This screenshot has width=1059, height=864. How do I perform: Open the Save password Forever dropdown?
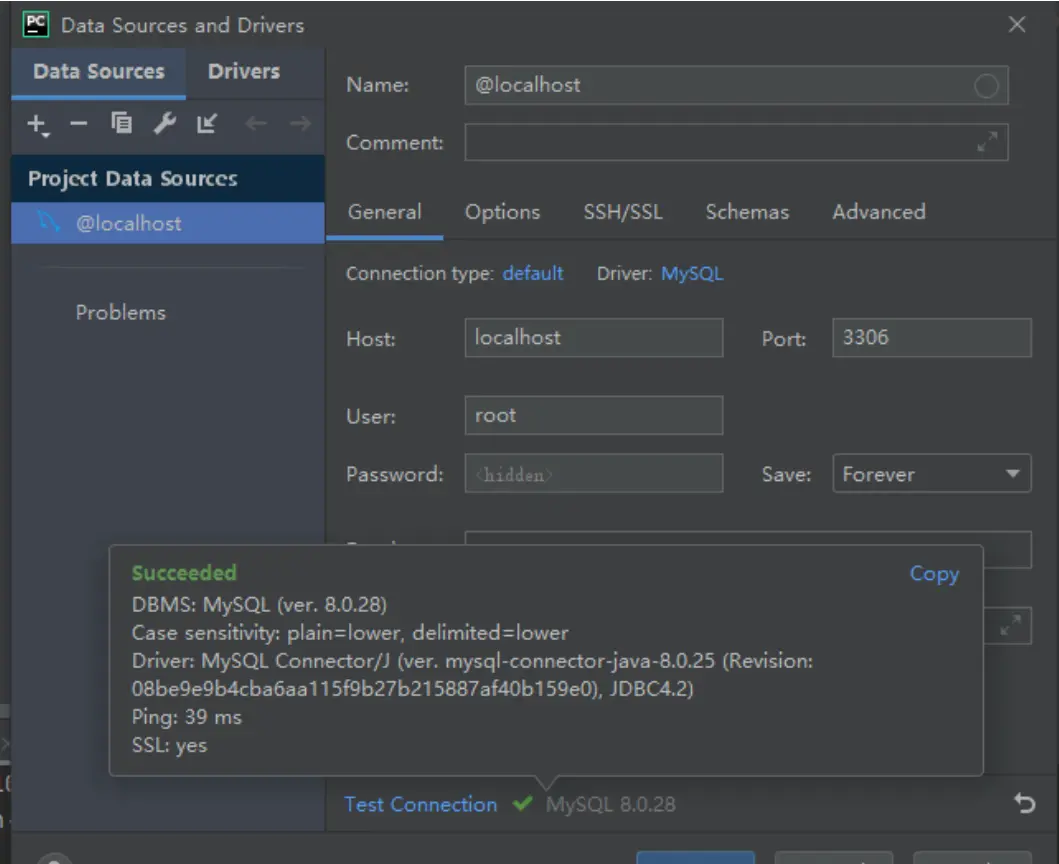pyautogui.click(x=931, y=474)
